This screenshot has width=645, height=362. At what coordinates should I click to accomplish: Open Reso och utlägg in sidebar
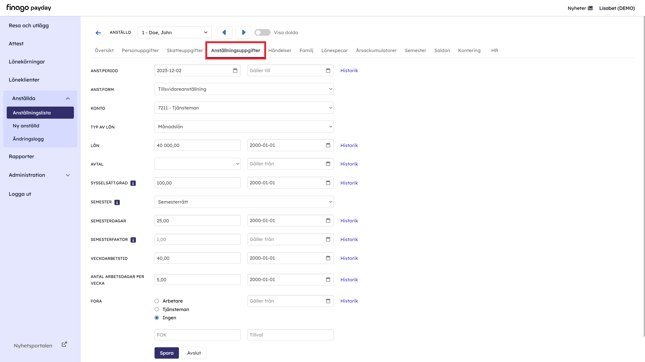29,26
